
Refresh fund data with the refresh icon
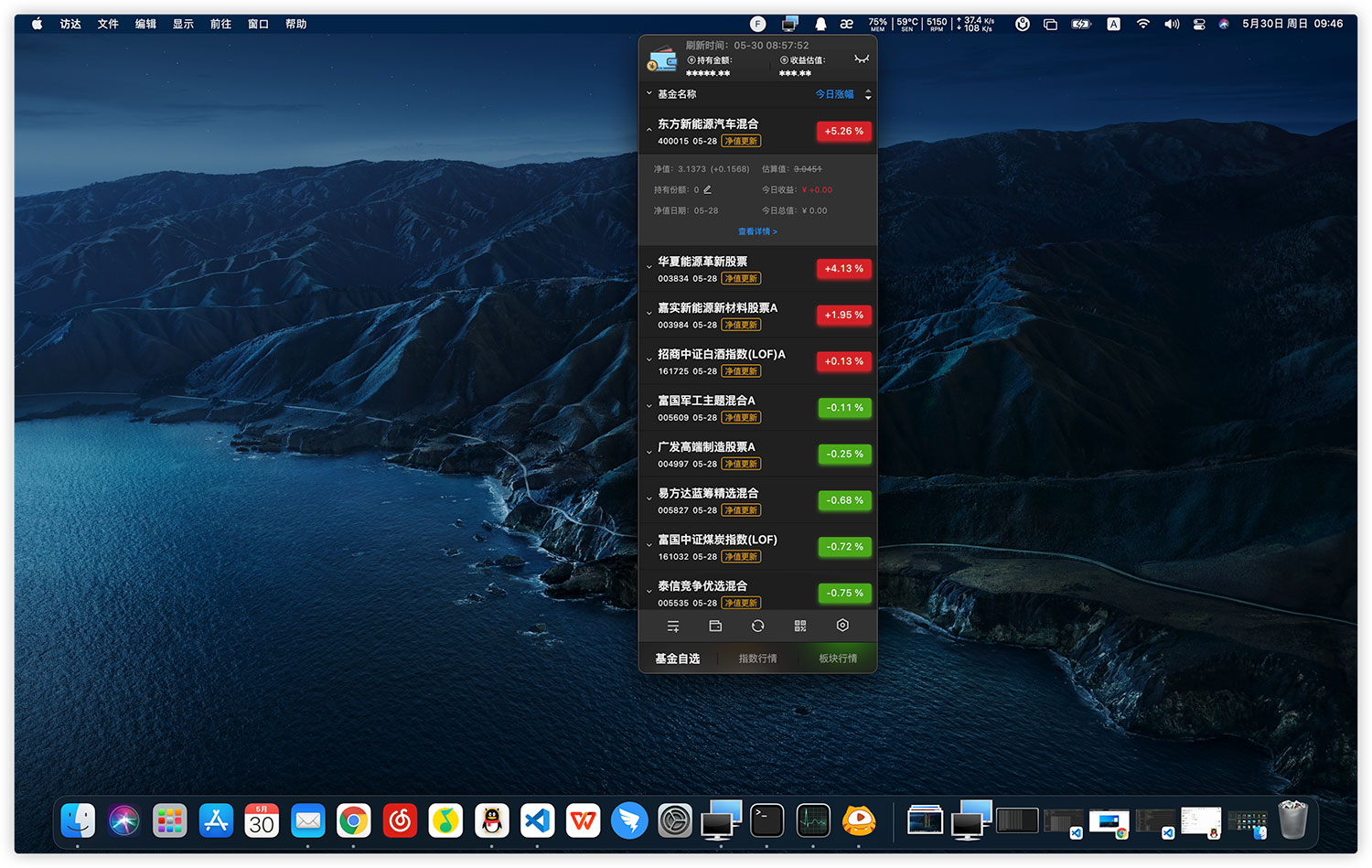[x=757, y=626]
